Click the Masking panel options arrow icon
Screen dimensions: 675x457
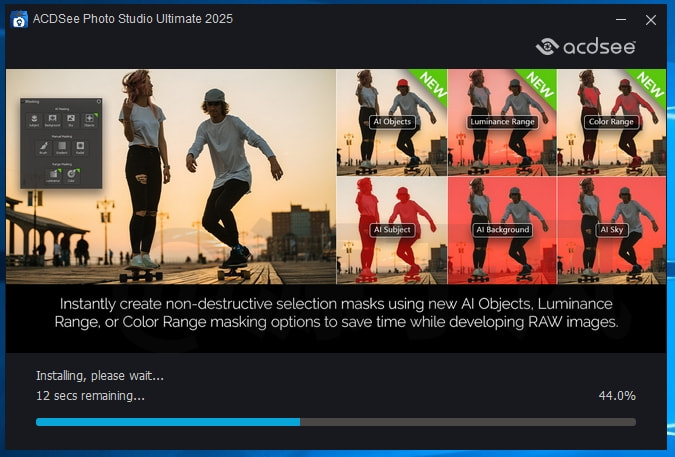pyautogui.click(x=99, y=102)
